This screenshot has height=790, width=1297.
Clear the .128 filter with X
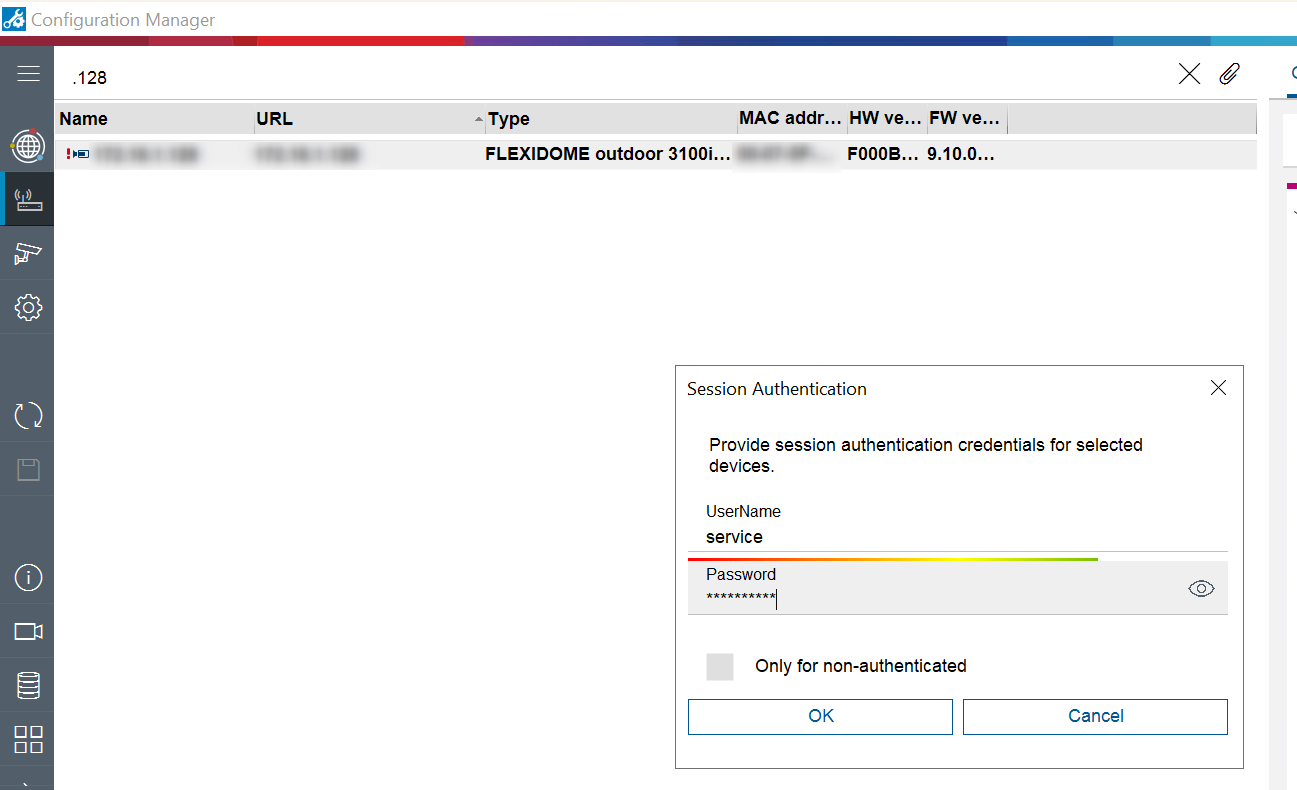pyautogui.click(x=1189, y=74)
